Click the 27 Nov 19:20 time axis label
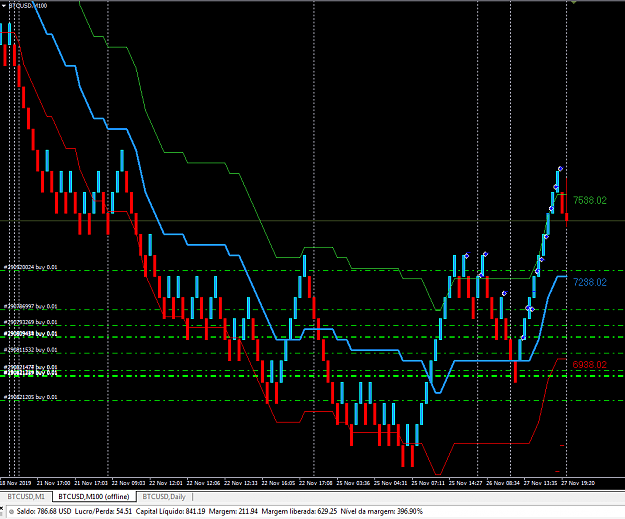The height and width of the screenshot is (519, 625). (x=578, y=483)
